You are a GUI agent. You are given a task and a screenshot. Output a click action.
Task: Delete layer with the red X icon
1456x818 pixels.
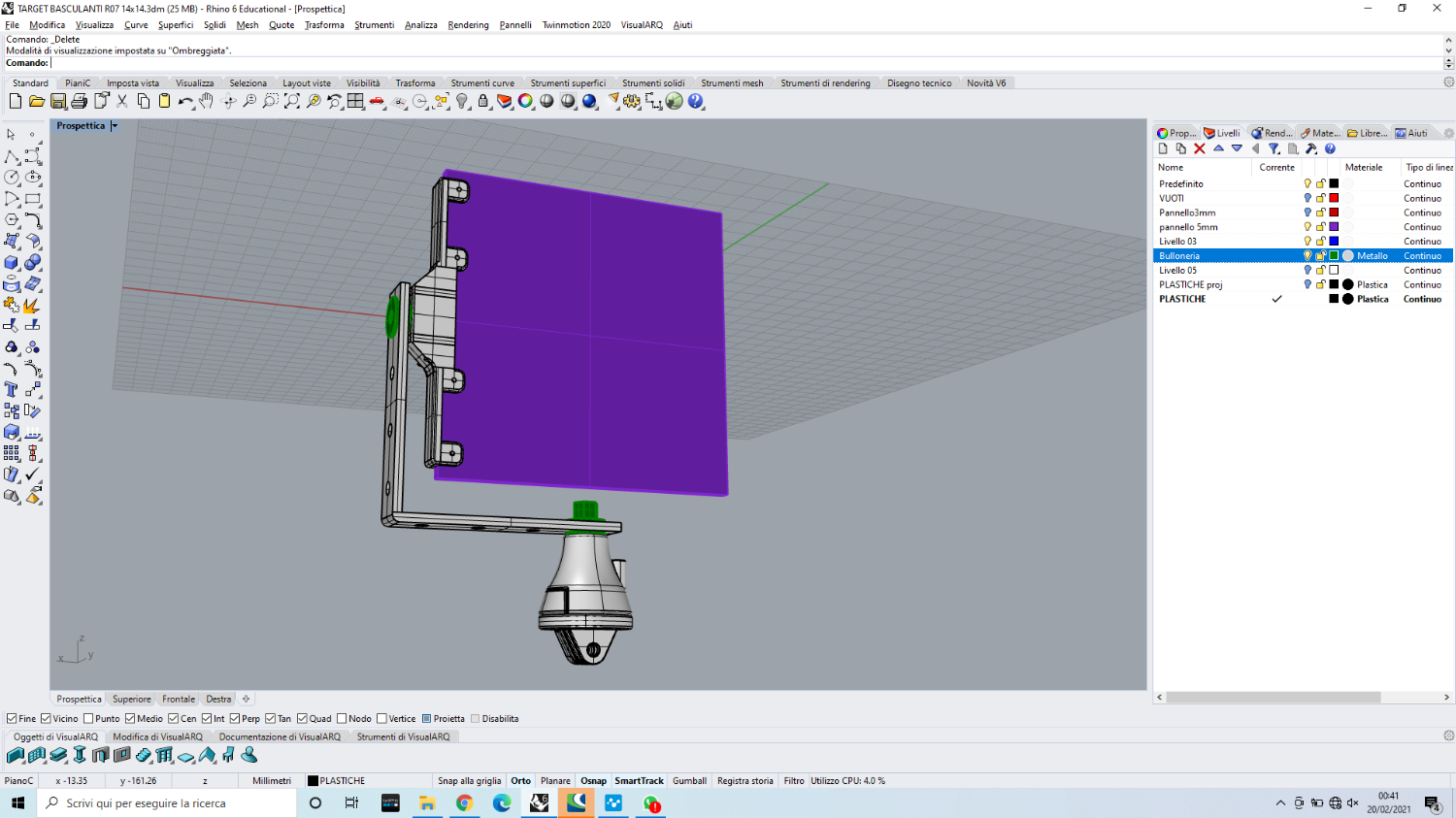pos(1200,148)
